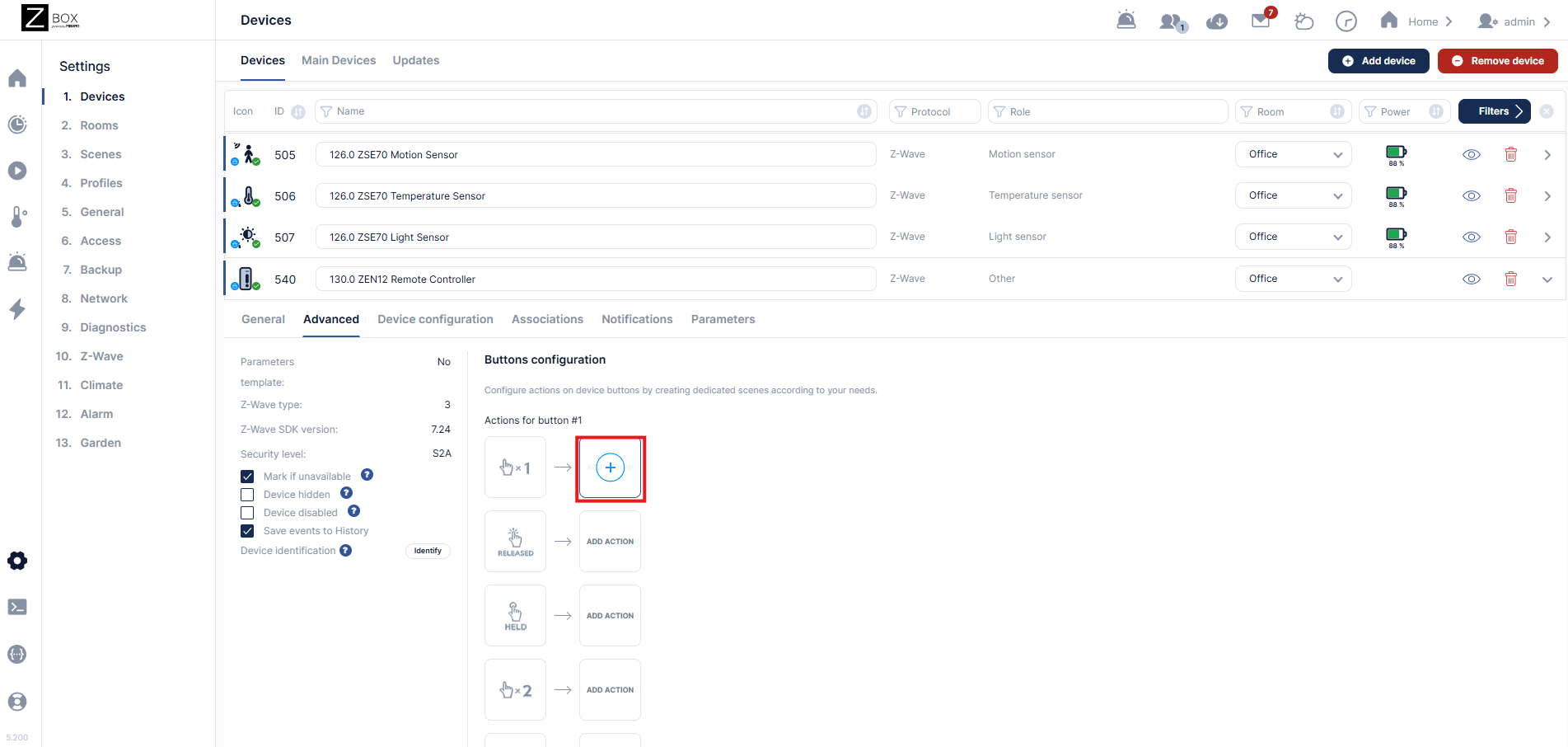Delete the 540 Remote Controller device
The image size is (1568, 747).
1511,279
